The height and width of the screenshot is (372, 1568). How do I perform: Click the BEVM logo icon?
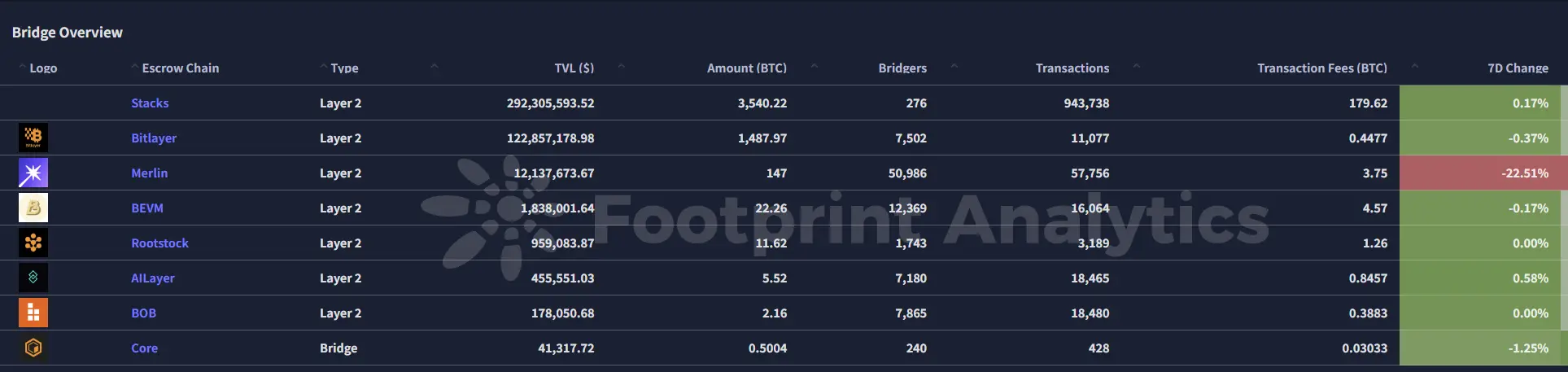point(33,208)
